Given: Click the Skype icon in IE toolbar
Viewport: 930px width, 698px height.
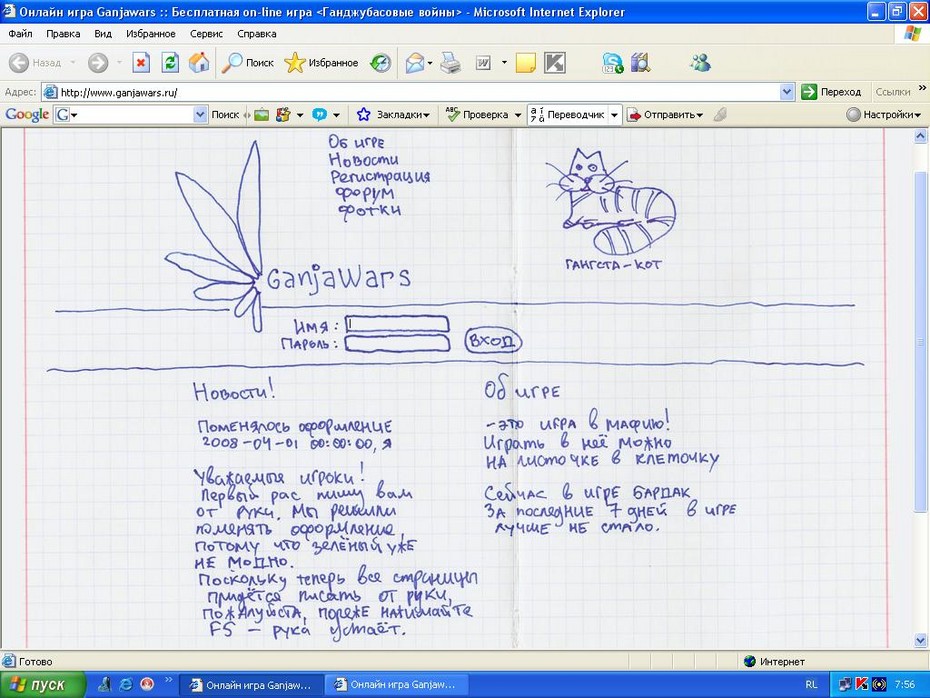Looking at the screenshot, I should tap(613, 62).
